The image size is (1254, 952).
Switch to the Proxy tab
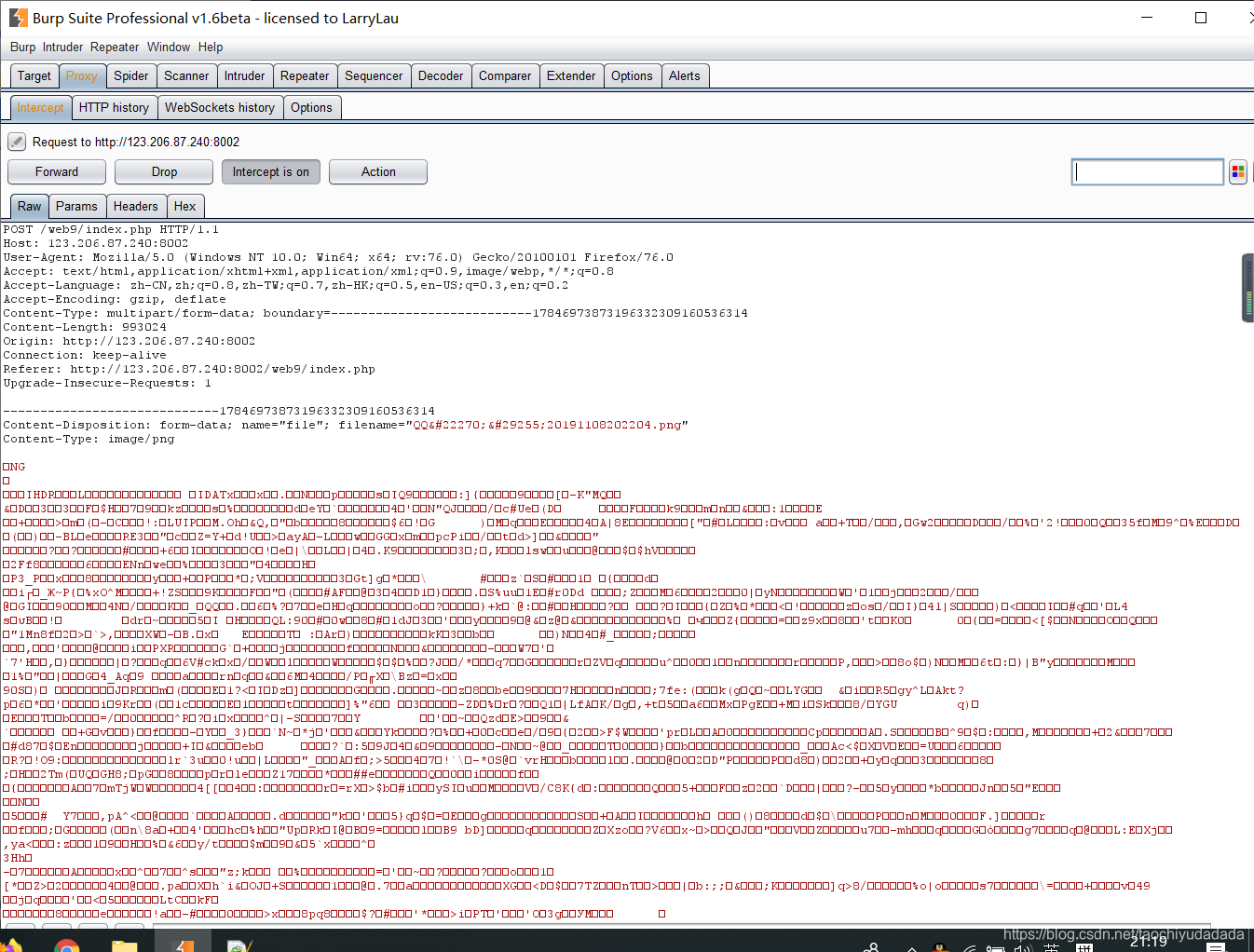point(82,76)
